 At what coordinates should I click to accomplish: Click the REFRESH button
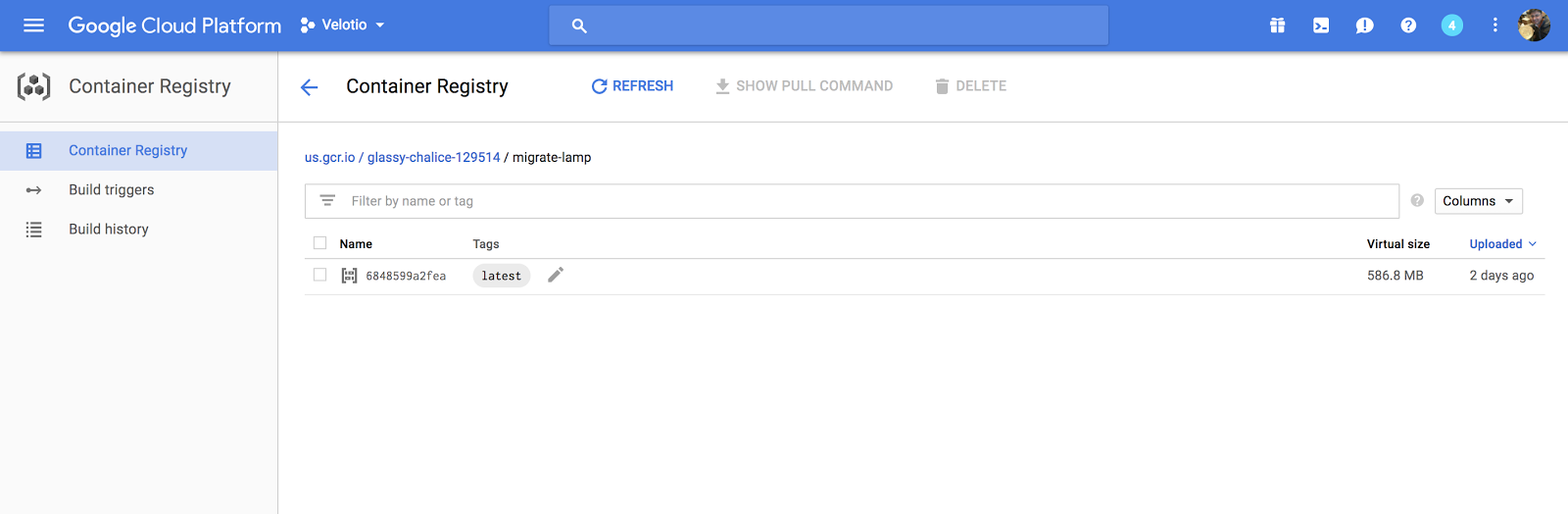632,86
